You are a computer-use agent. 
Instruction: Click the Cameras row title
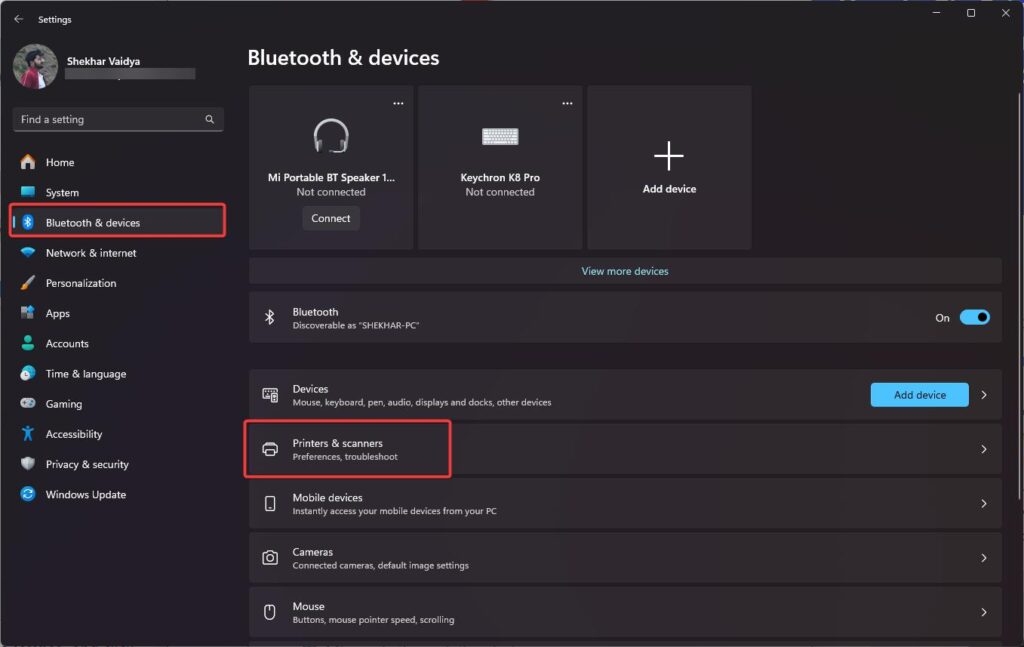click(x=313, y=552)
